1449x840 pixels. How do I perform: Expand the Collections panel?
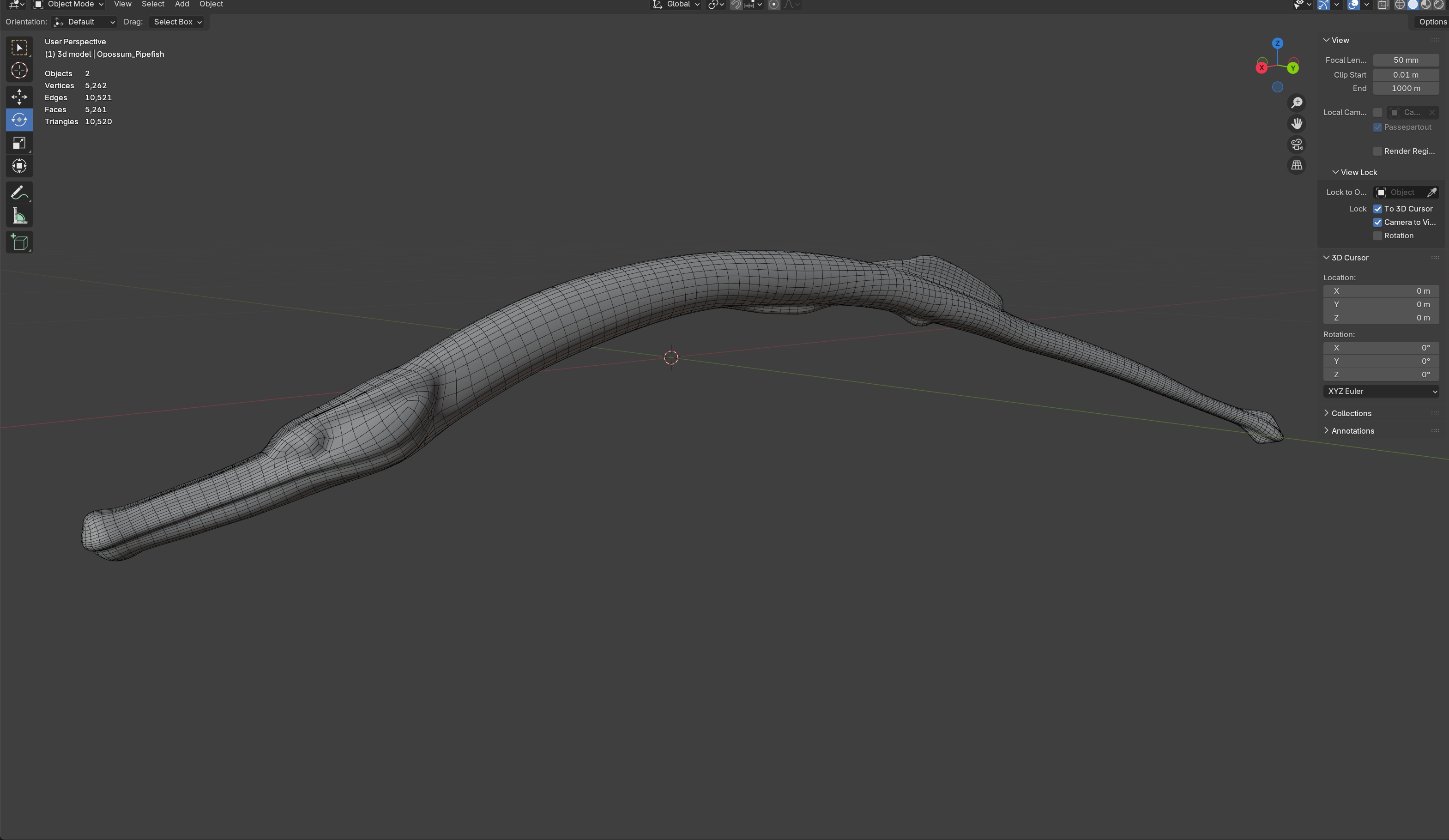point(1351,413)
